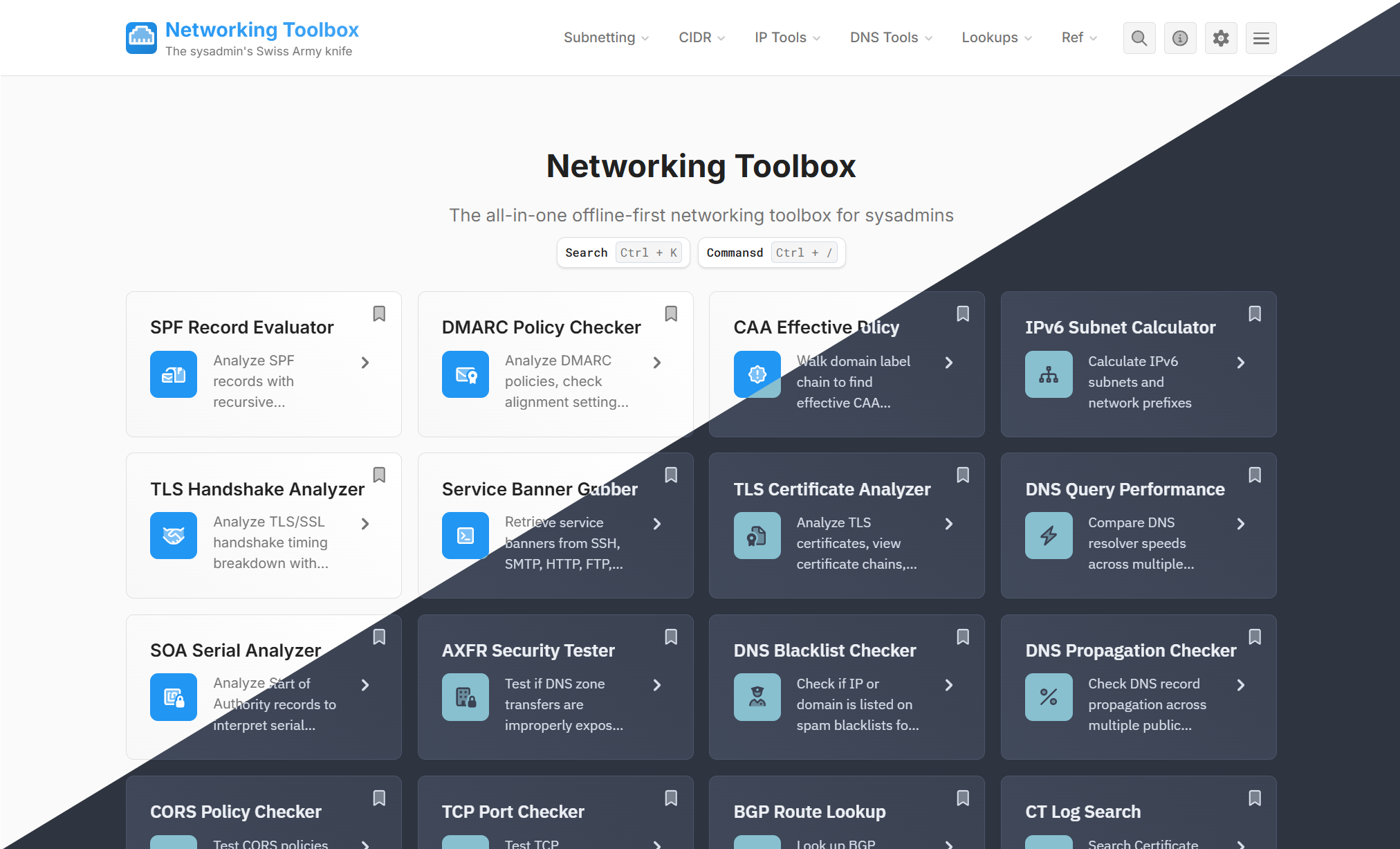
Task: Click the DNS Query Performance lightning icon
Action: coord(1049,536)
